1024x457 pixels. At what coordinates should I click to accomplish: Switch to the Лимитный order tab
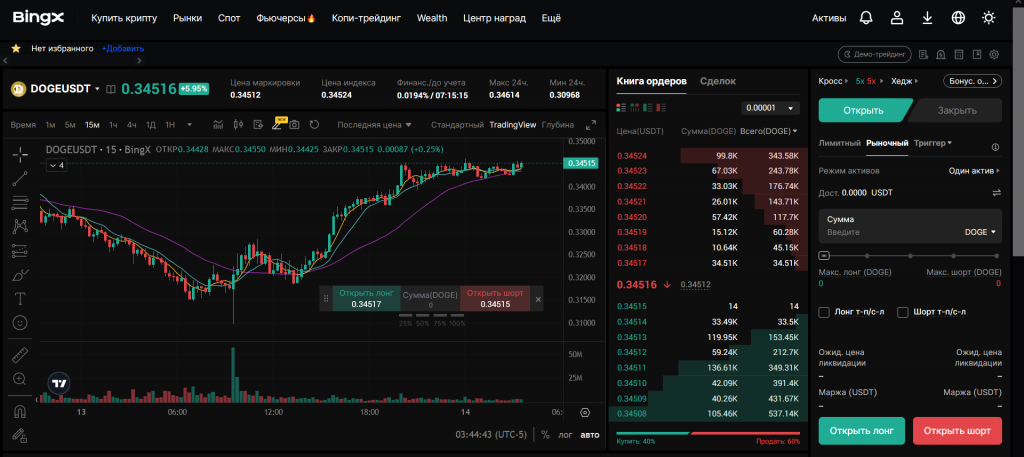(839, 143)
